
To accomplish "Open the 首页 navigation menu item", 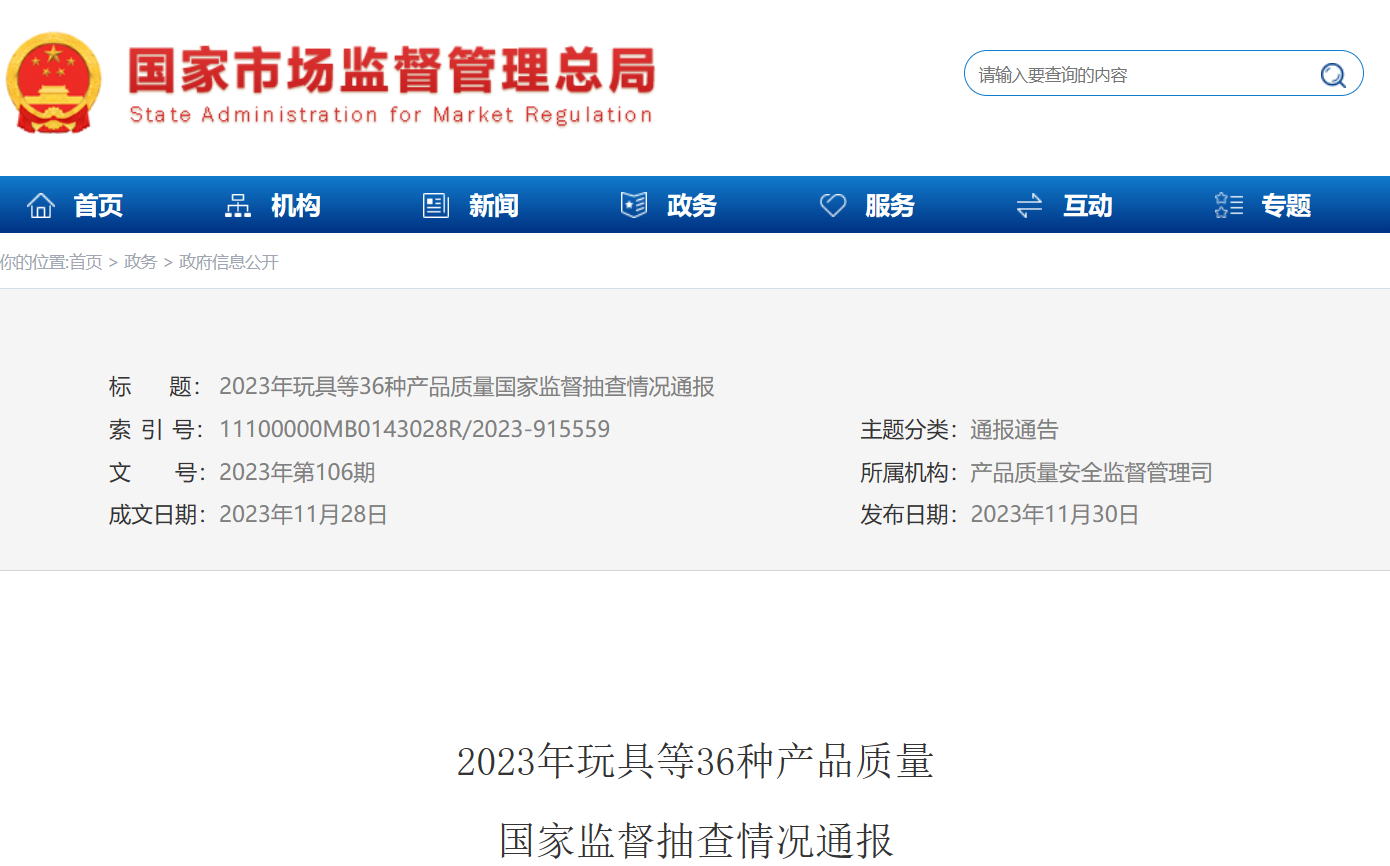I will coord(98,206).
